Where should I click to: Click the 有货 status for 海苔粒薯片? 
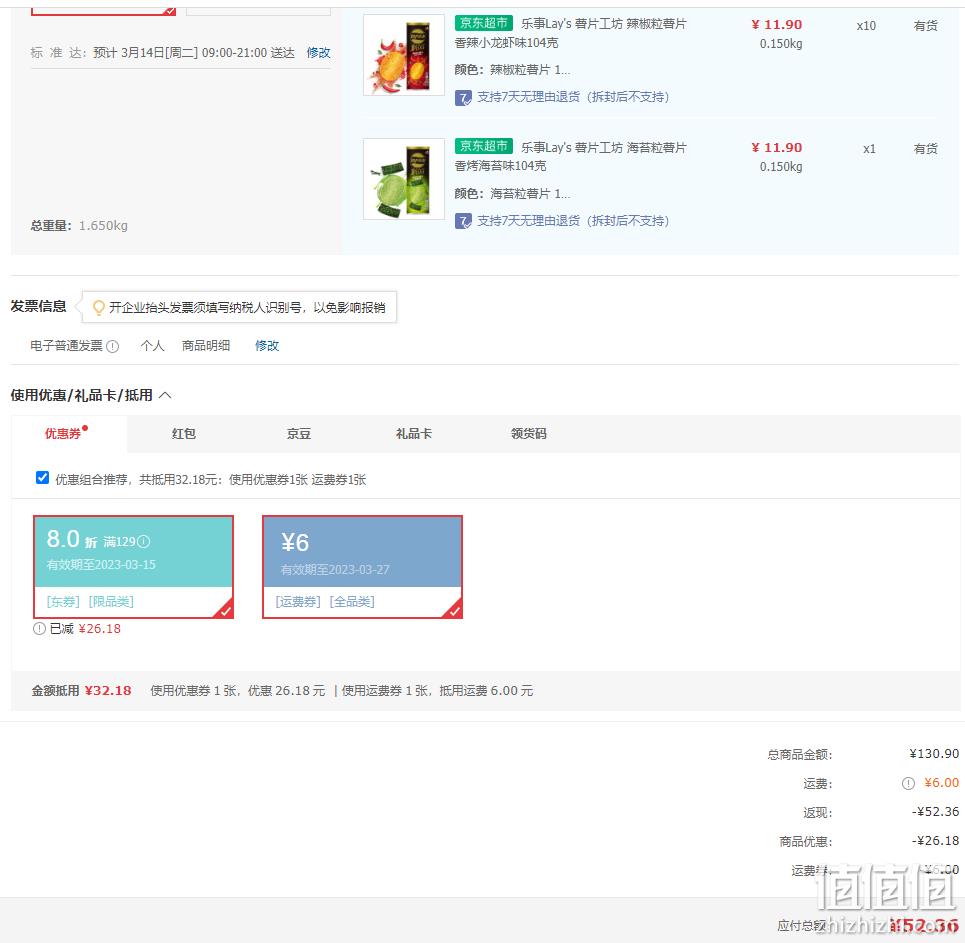click(x=926, y=149)
